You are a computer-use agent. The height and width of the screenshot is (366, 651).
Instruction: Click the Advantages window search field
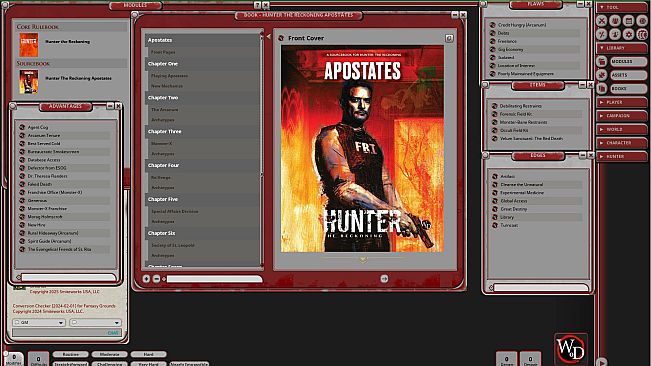69,277
